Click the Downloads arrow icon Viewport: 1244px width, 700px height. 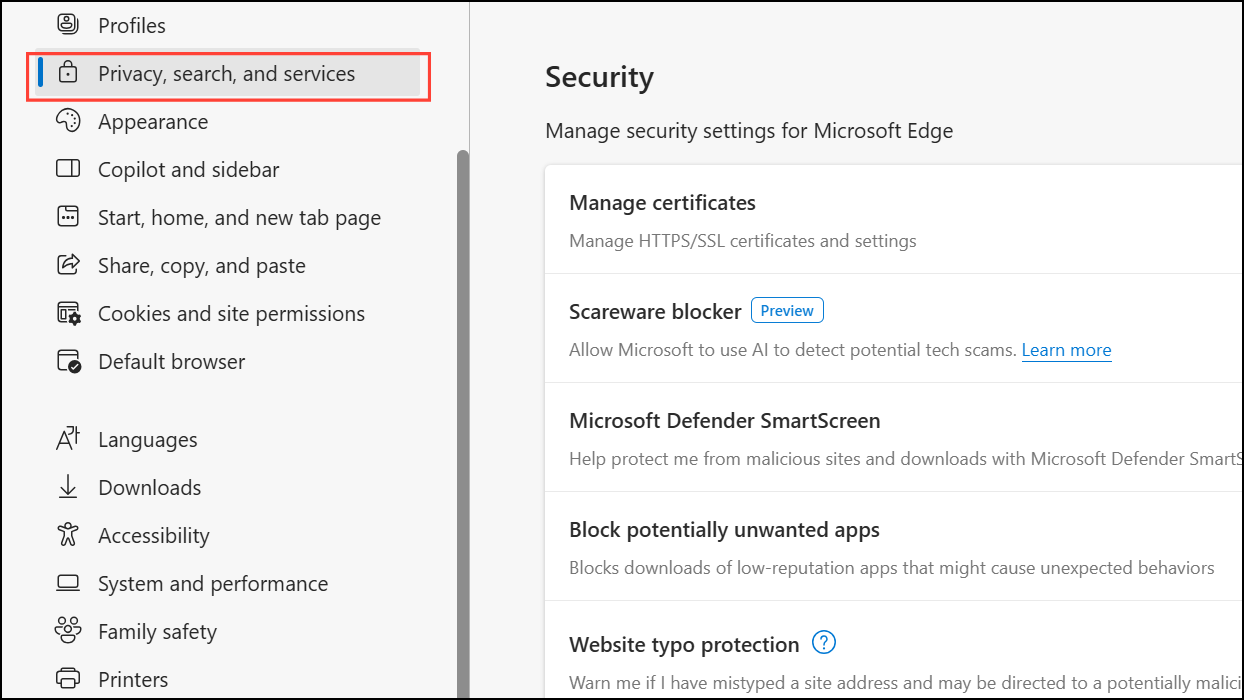(x=68, y=488)
